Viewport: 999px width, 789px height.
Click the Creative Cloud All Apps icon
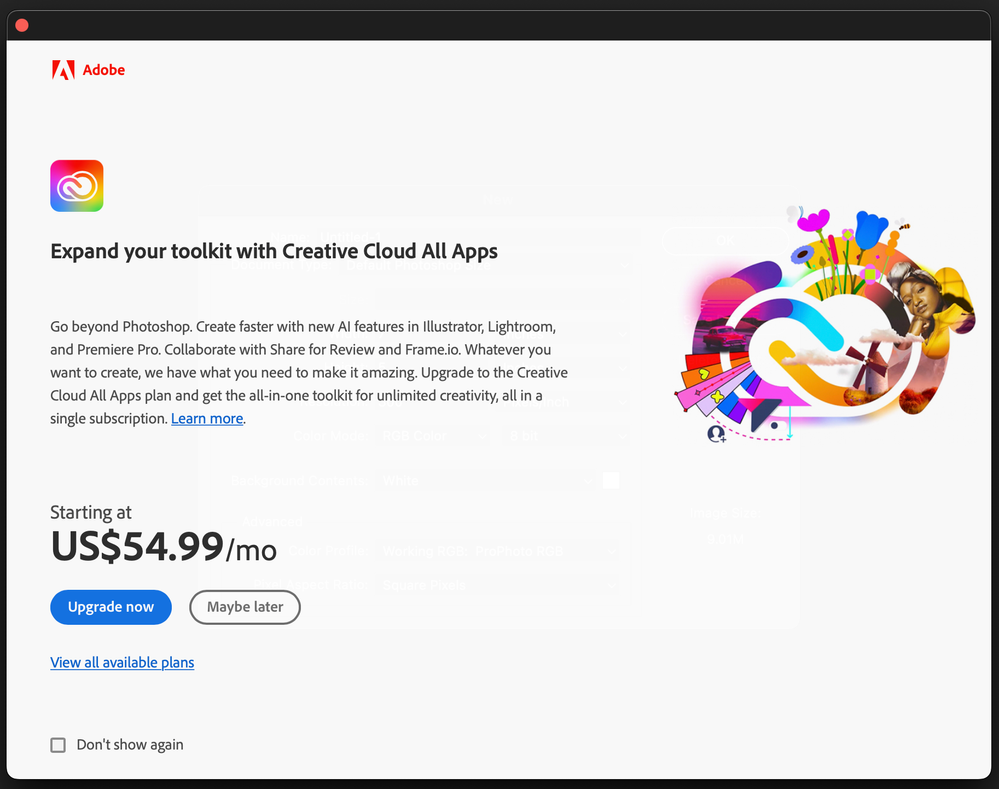pos(76,186)
